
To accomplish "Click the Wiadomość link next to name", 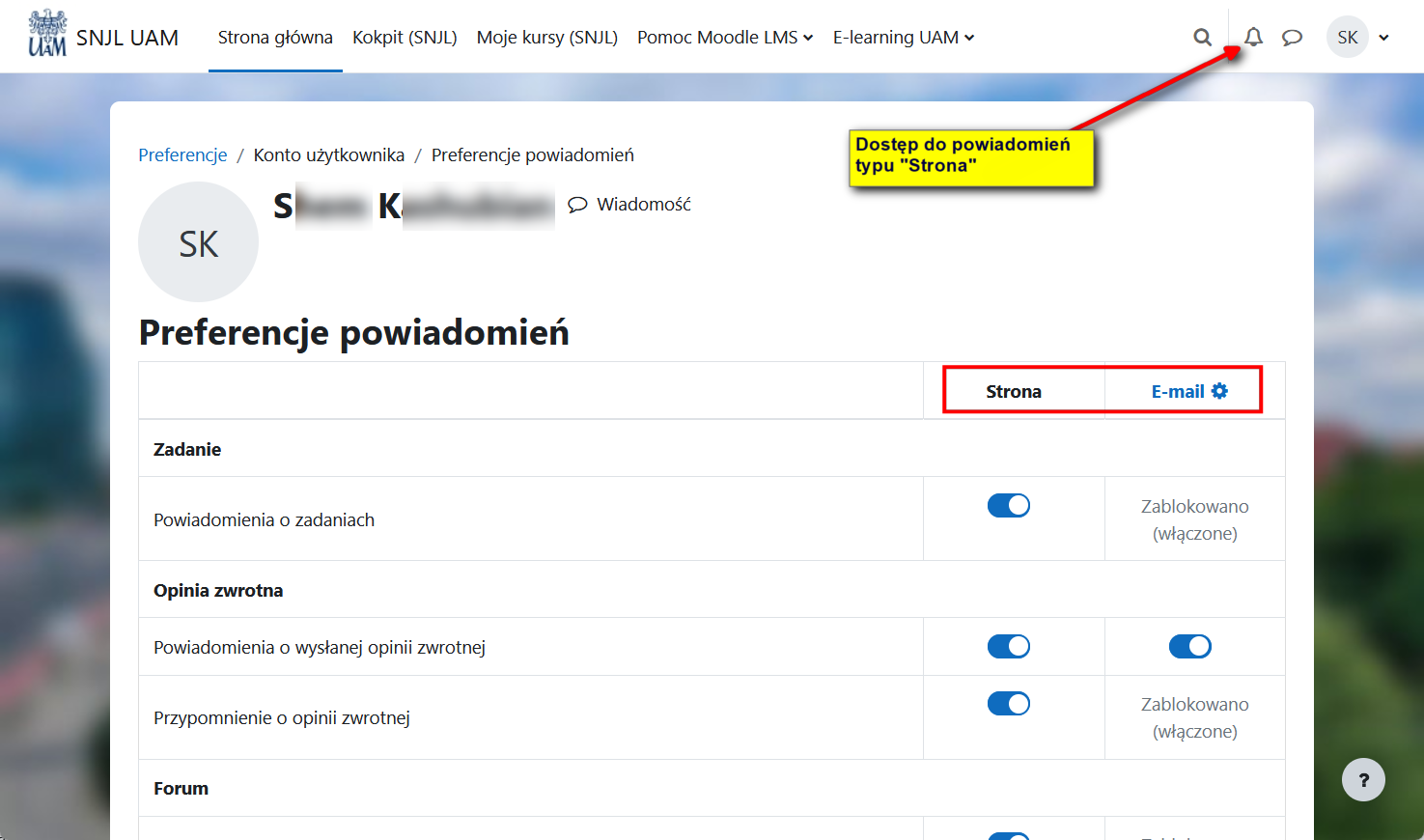I will [x=629, y=205].
